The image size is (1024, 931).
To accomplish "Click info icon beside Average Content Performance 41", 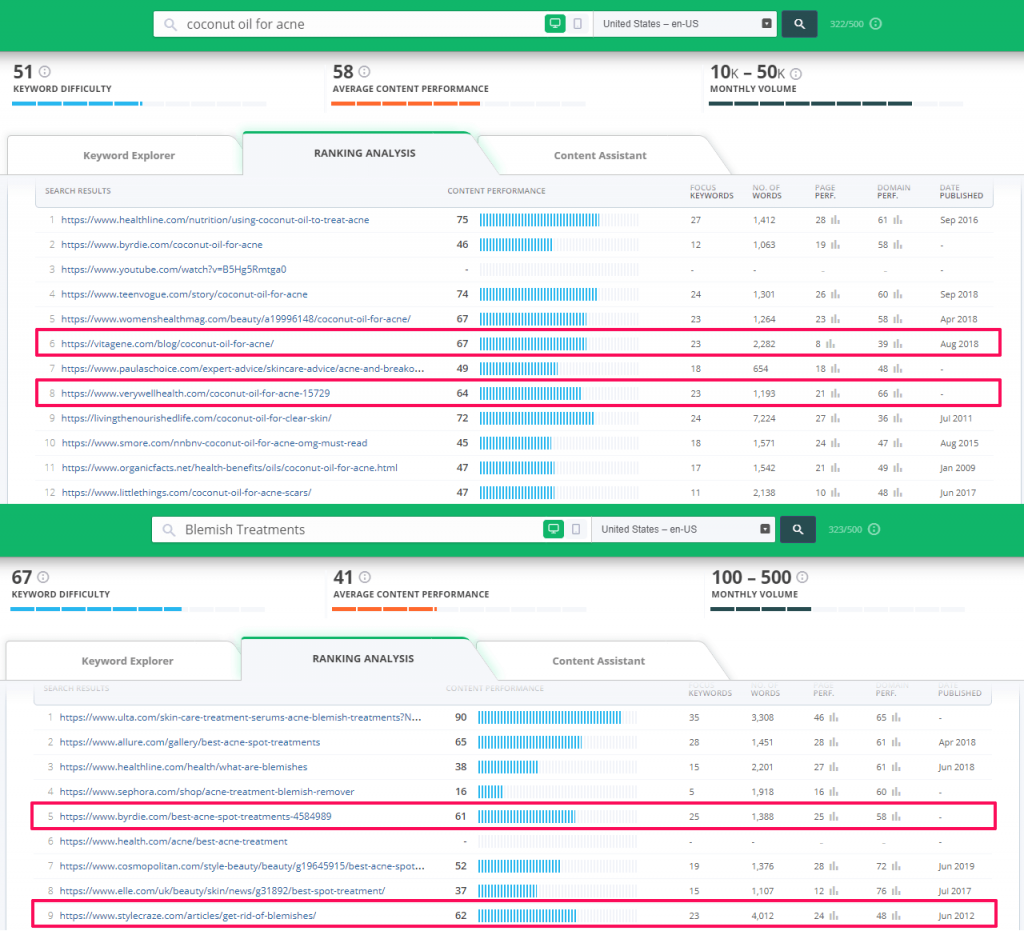I will point(365,577).
